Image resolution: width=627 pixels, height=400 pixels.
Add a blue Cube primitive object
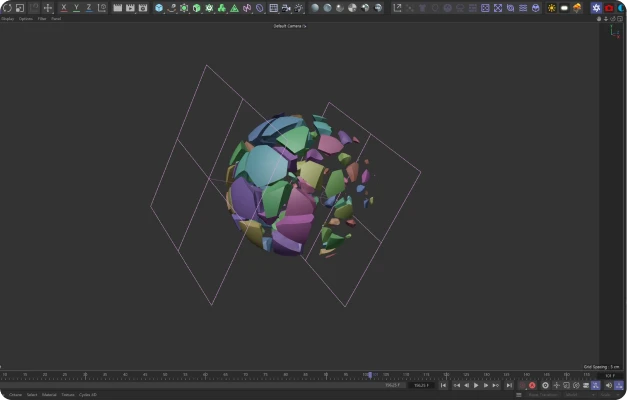coord(159,8)
